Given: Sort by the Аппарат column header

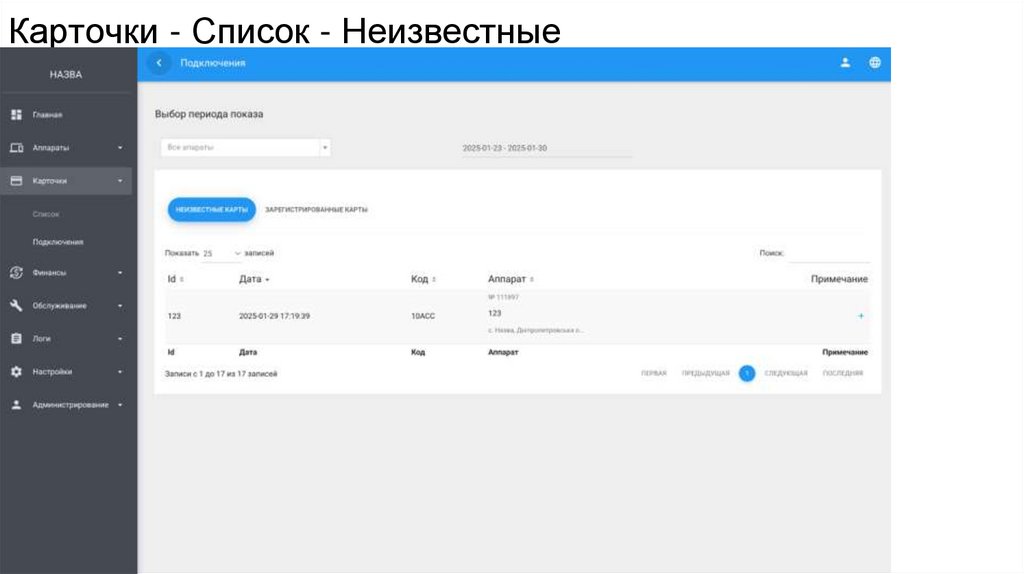Looking at the screenshot, I should click(511, 279).
